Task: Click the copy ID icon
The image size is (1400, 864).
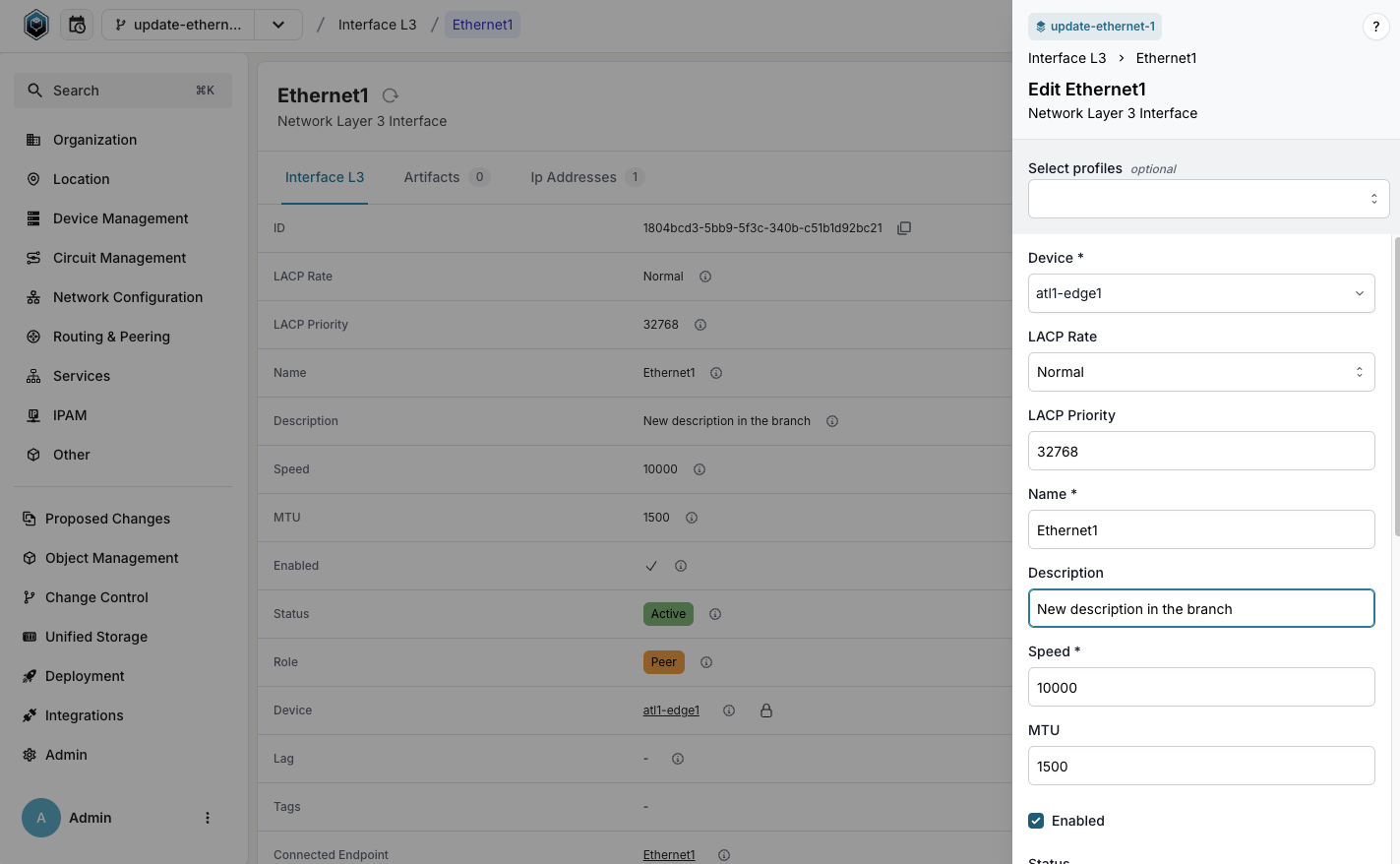Action: [904, 228]
